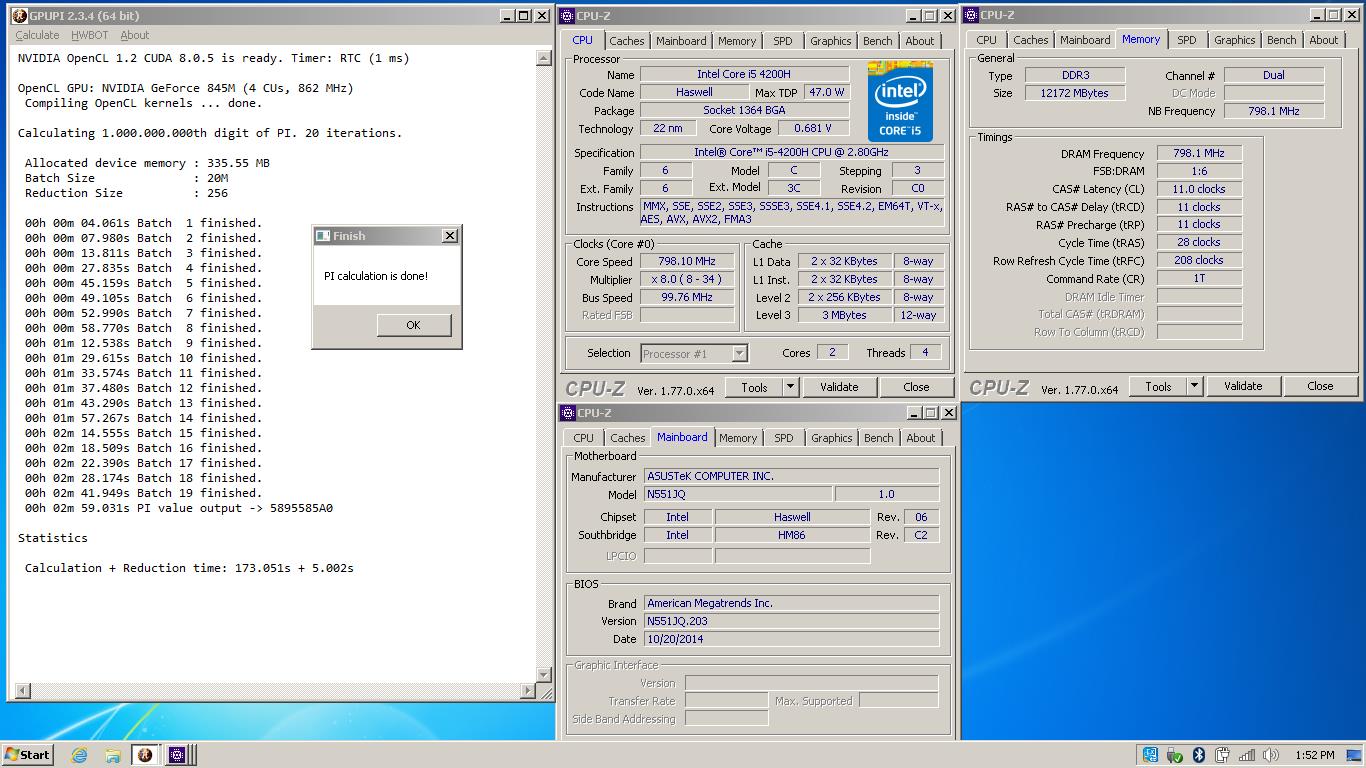Image resolution: width=1366 pixels, height=768 pixels.
Task: Click the speaker volume tray icon
Action: tap(1271, 755)
